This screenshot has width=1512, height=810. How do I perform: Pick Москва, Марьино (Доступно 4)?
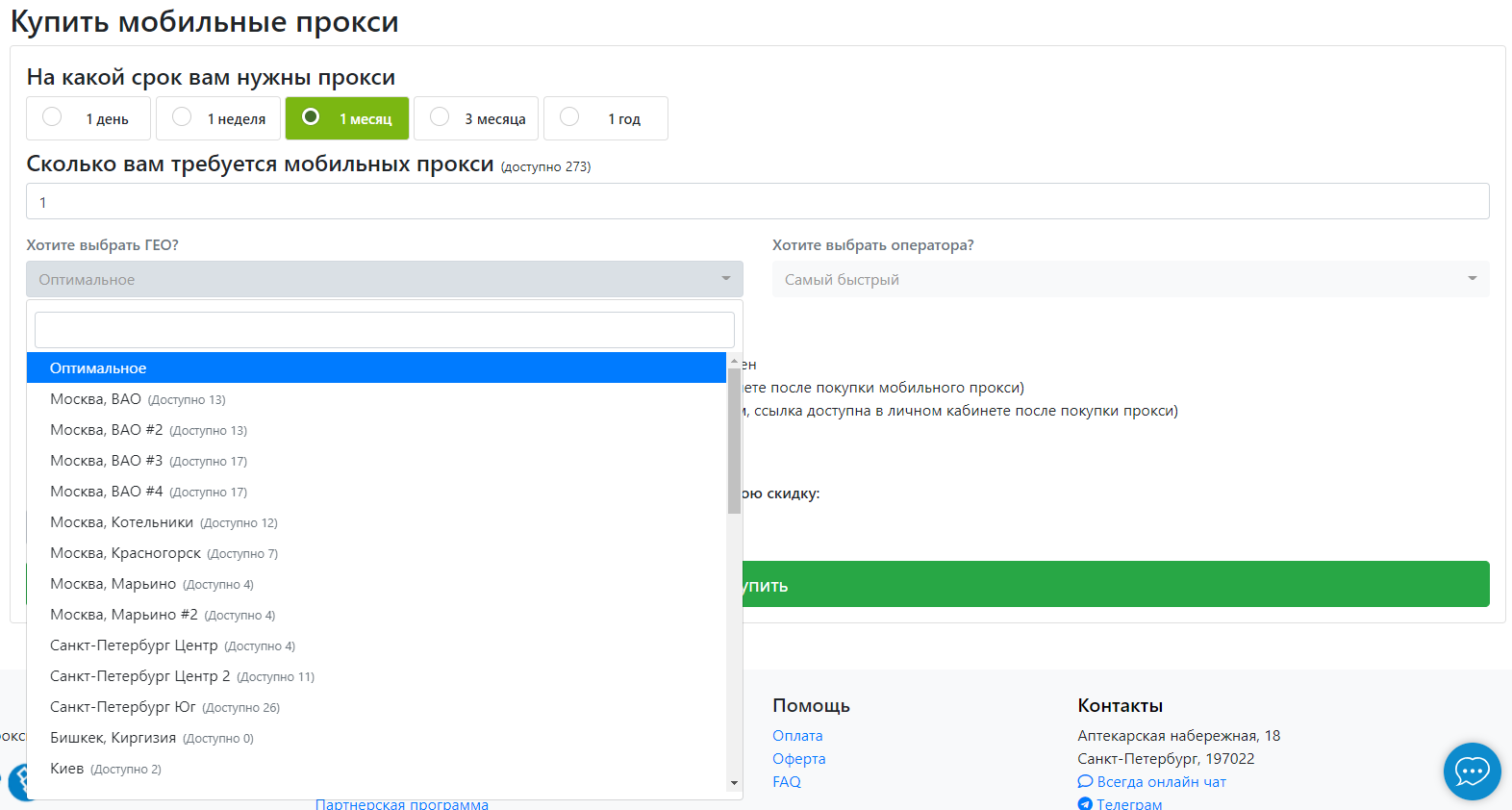[376, 583]
